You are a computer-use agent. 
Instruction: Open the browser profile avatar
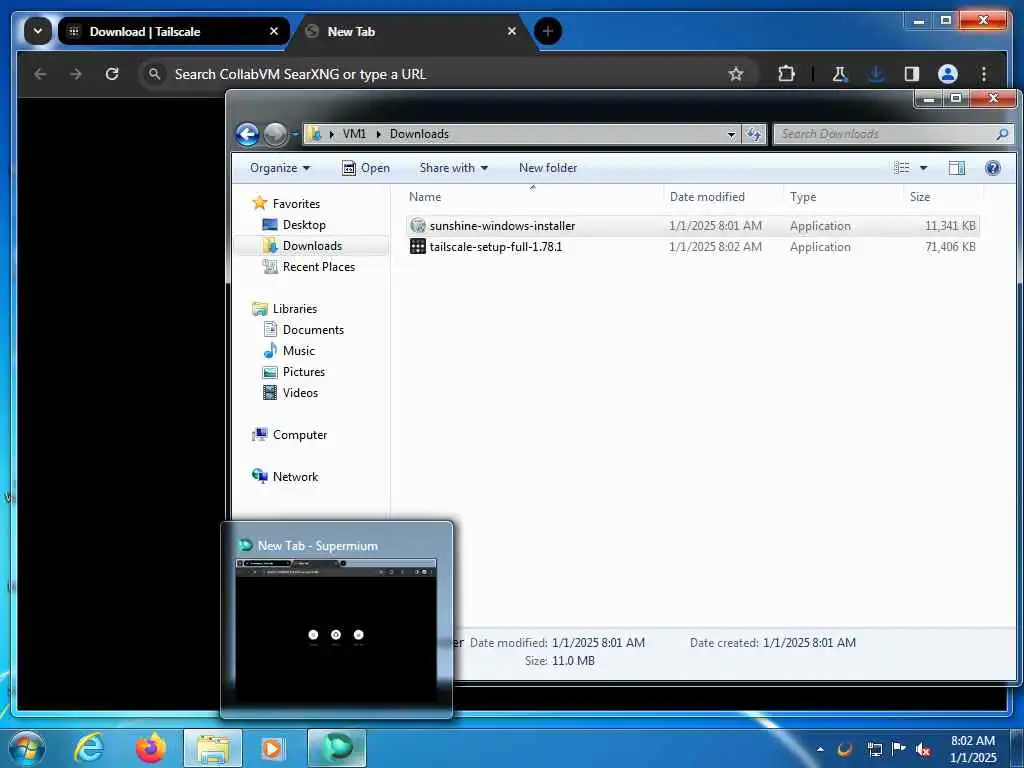(x=948, y=74)
